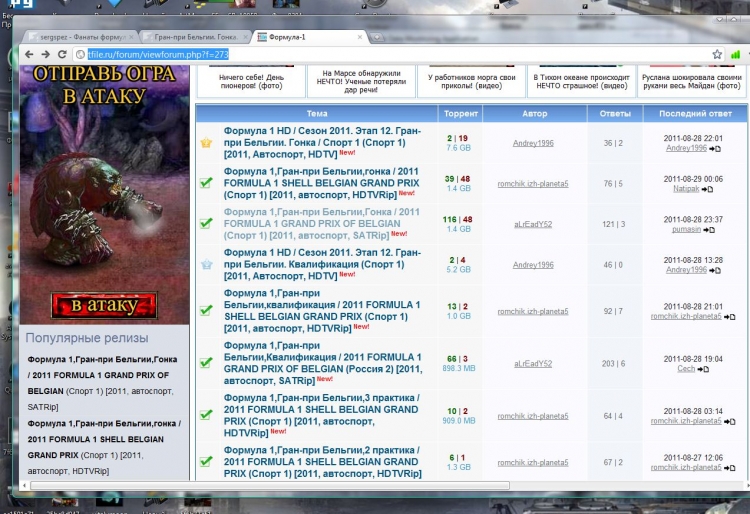This screenshot has height=514, width=750.
Task: Open last poster link Natipak
Action: click(x=686, y=189)
